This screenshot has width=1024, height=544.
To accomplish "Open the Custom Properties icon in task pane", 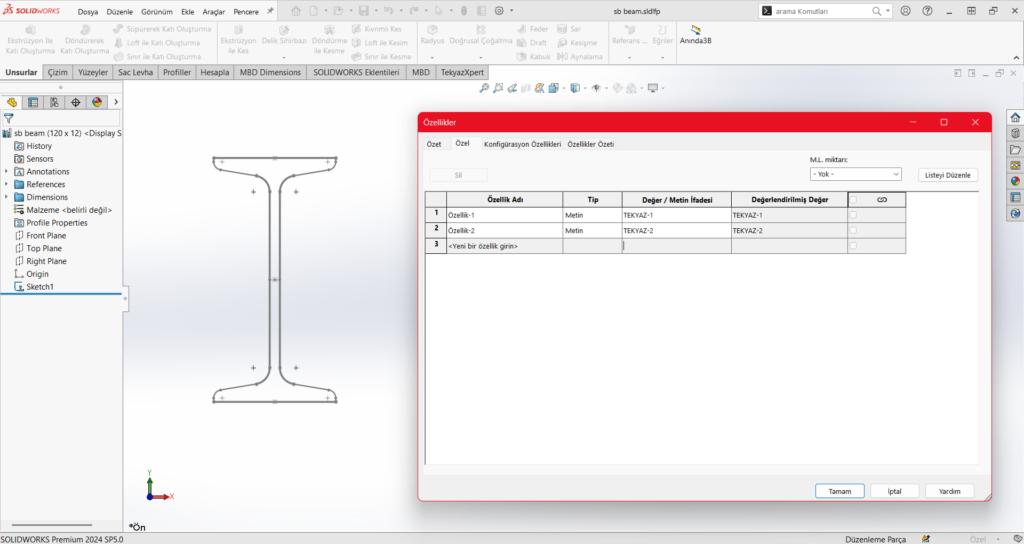I will (x=1015, y=197).
